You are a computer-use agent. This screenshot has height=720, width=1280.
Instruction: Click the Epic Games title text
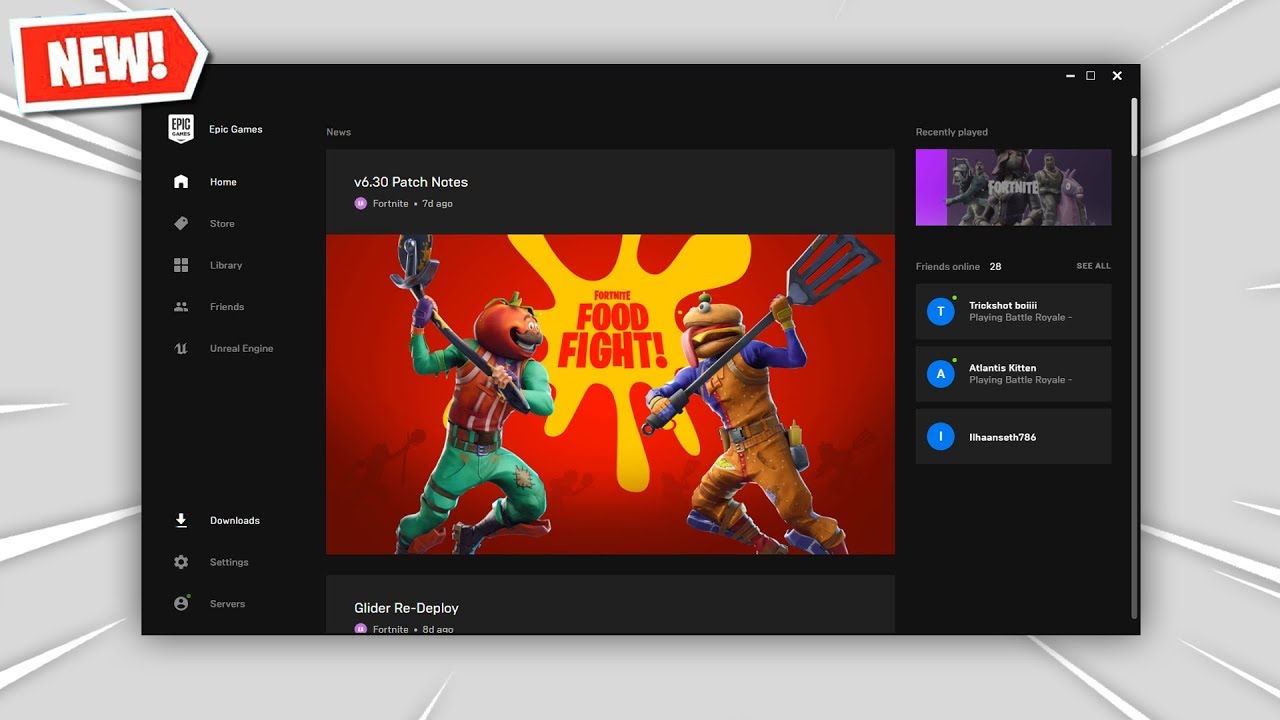tap(235, 129)
